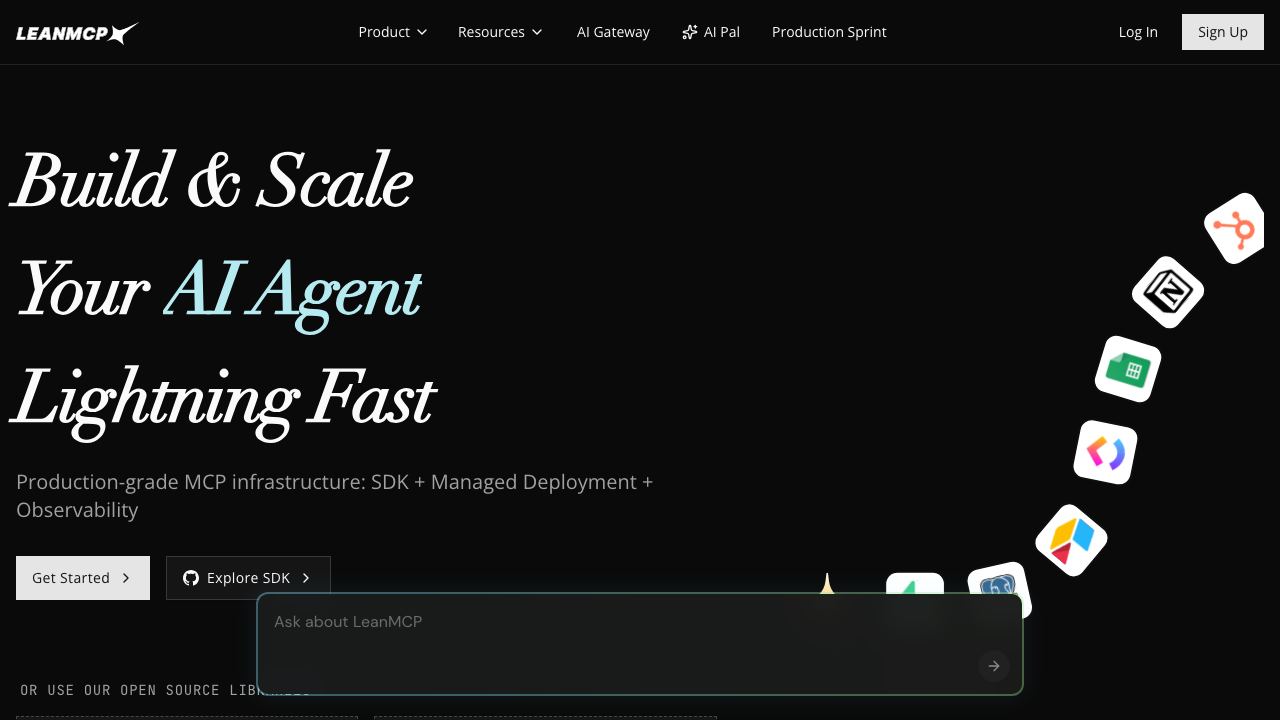The image size is (1280, 720).
Task: Click the Production-grade MCP infrastructure subtitle
Action: (335, 496)
